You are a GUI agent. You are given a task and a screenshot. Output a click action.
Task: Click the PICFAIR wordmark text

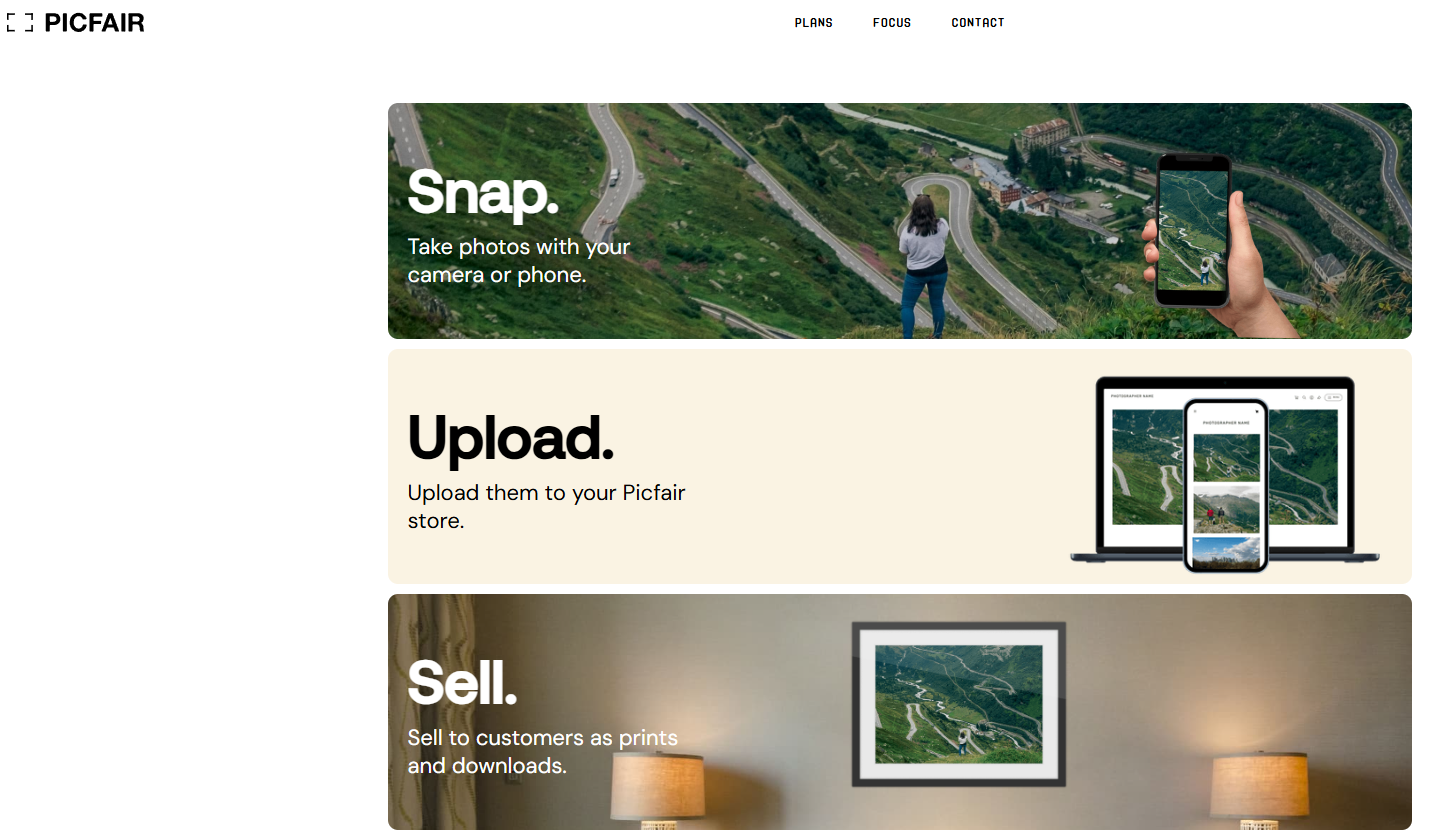click(x=95, y=22)
